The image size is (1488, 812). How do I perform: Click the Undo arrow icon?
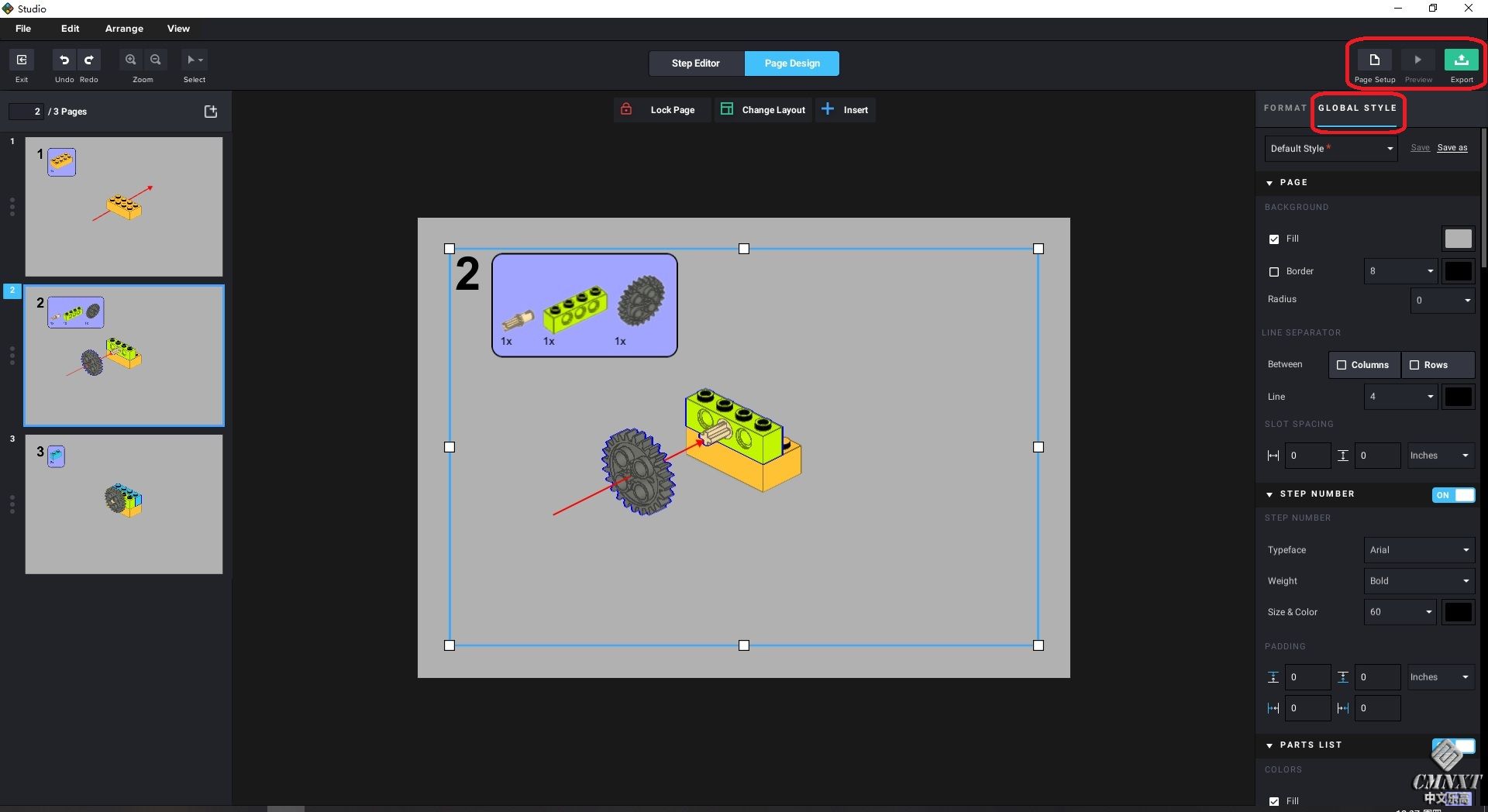pyautogui.click(x=64, y=60)
